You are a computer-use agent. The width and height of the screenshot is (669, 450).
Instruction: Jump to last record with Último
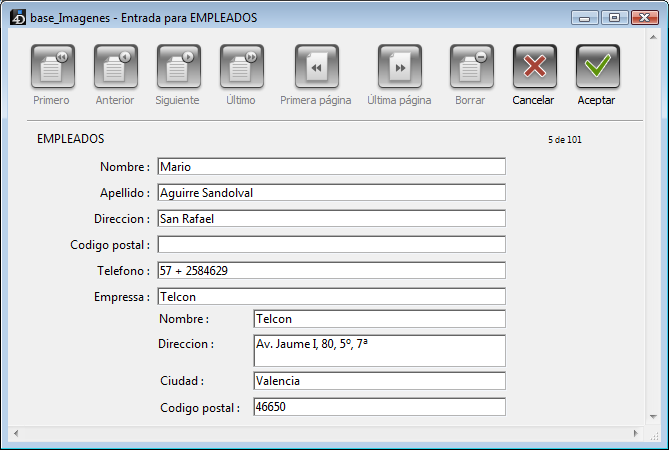(x=242, y=67)
